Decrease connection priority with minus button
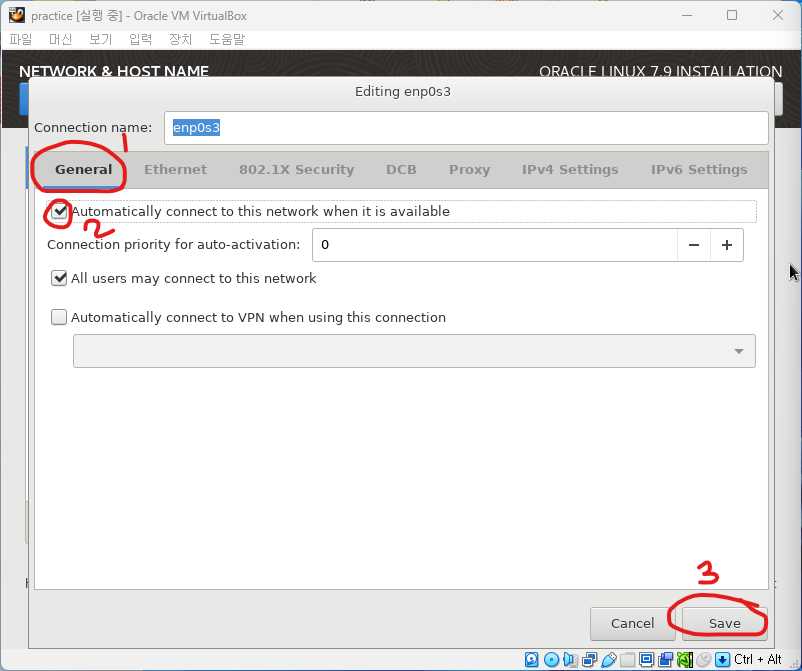This screenshot has width=802, height=671. [694, 245]
